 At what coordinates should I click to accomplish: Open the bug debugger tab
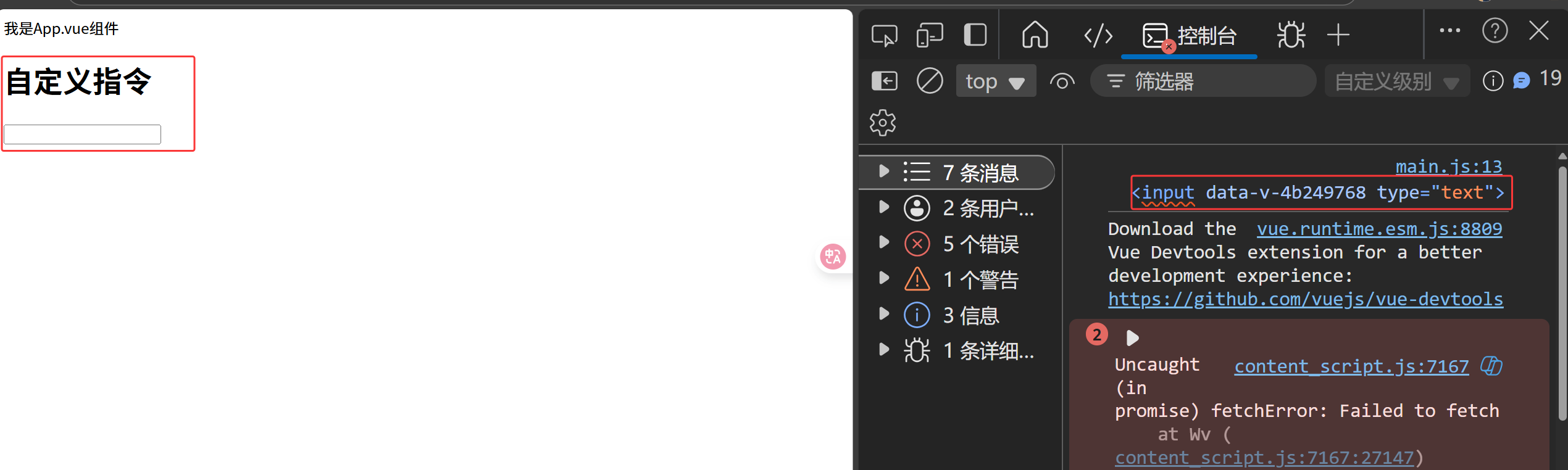pyautogui.click(x=1291, y=35)
